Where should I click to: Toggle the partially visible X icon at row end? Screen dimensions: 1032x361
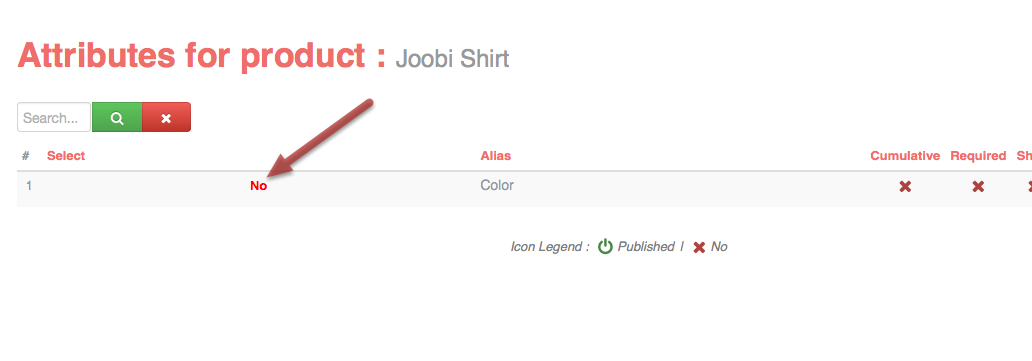(1029, 186)
